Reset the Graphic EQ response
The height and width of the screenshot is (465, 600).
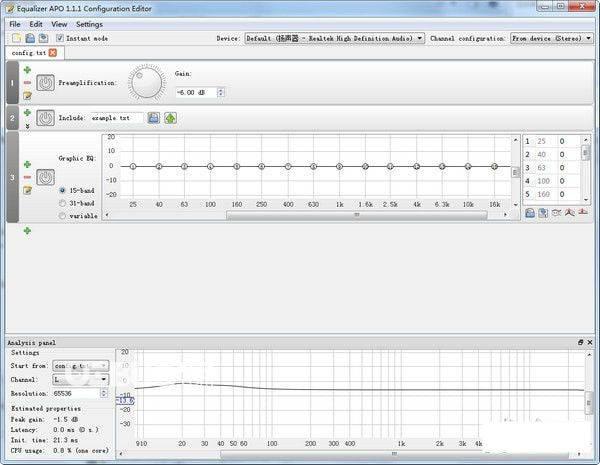(583, 213)
